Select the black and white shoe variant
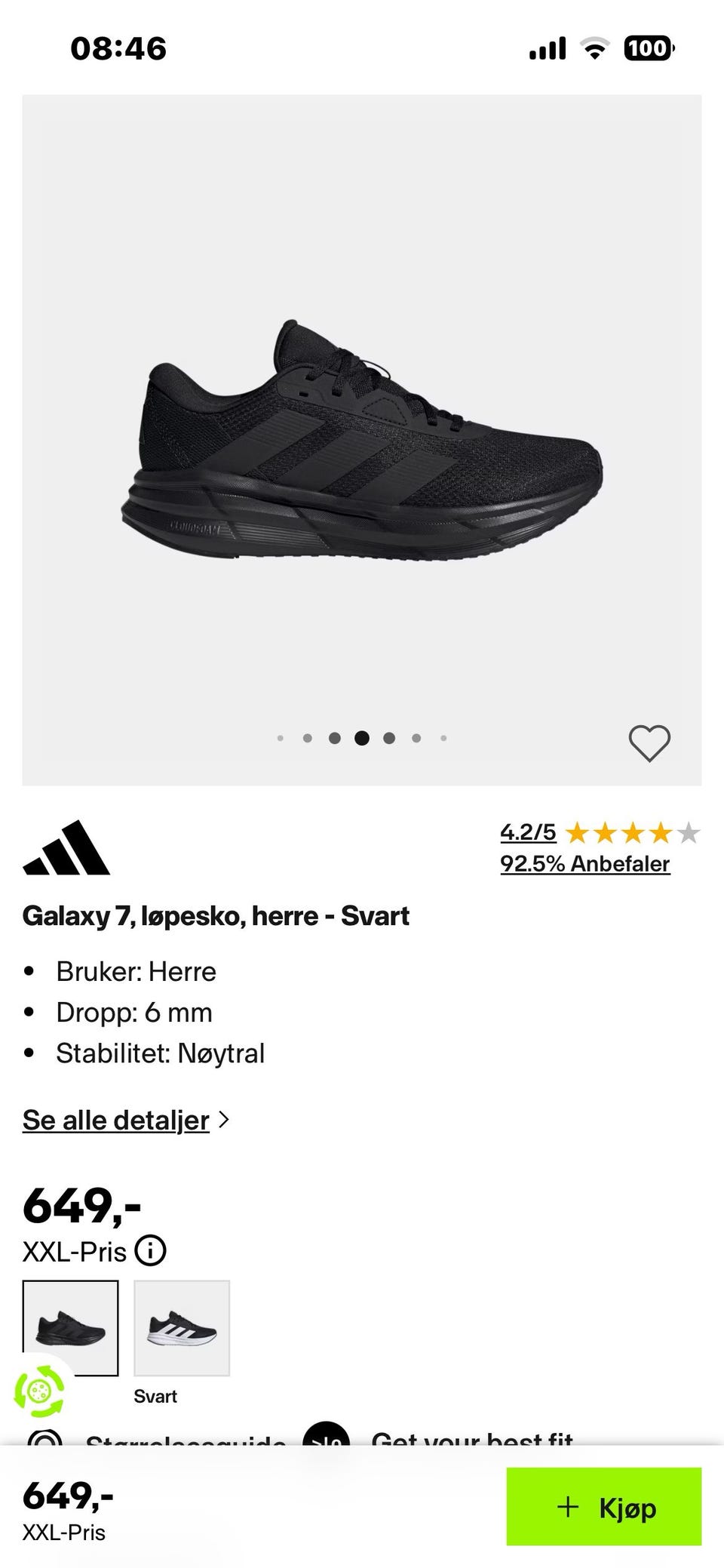 [182, 1327]
